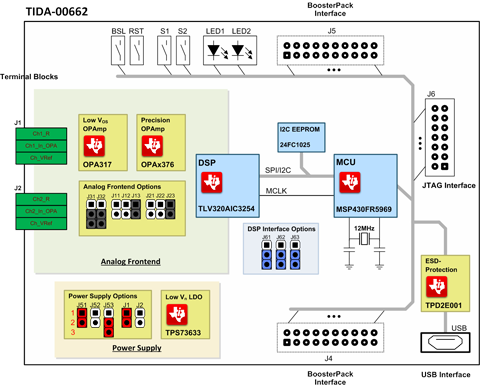Click the blue J62 DSP interface jumper
This screenshot has height=387, width=480.
(x=281, y=260)
